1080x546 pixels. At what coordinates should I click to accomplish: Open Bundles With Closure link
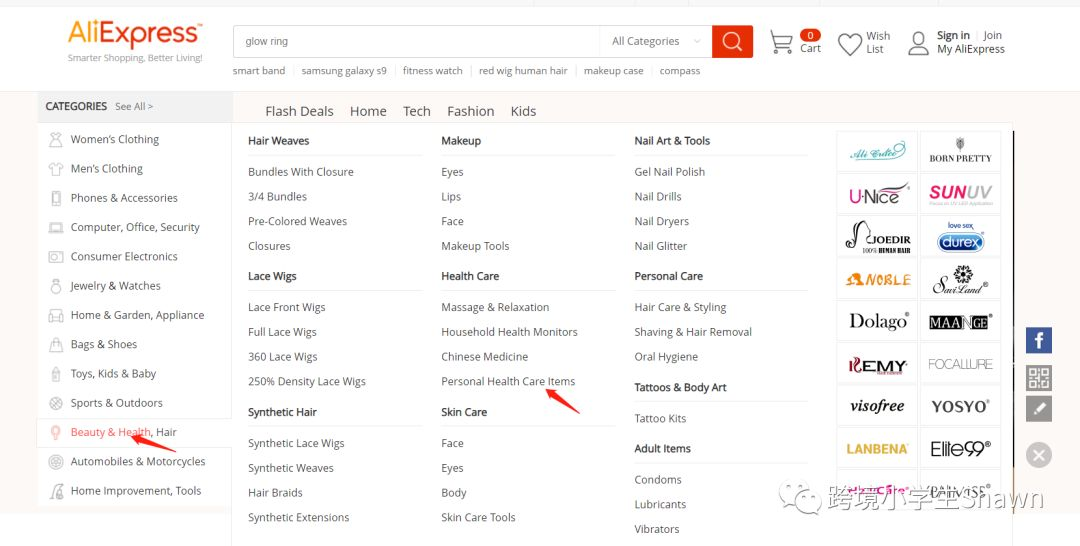301,172
